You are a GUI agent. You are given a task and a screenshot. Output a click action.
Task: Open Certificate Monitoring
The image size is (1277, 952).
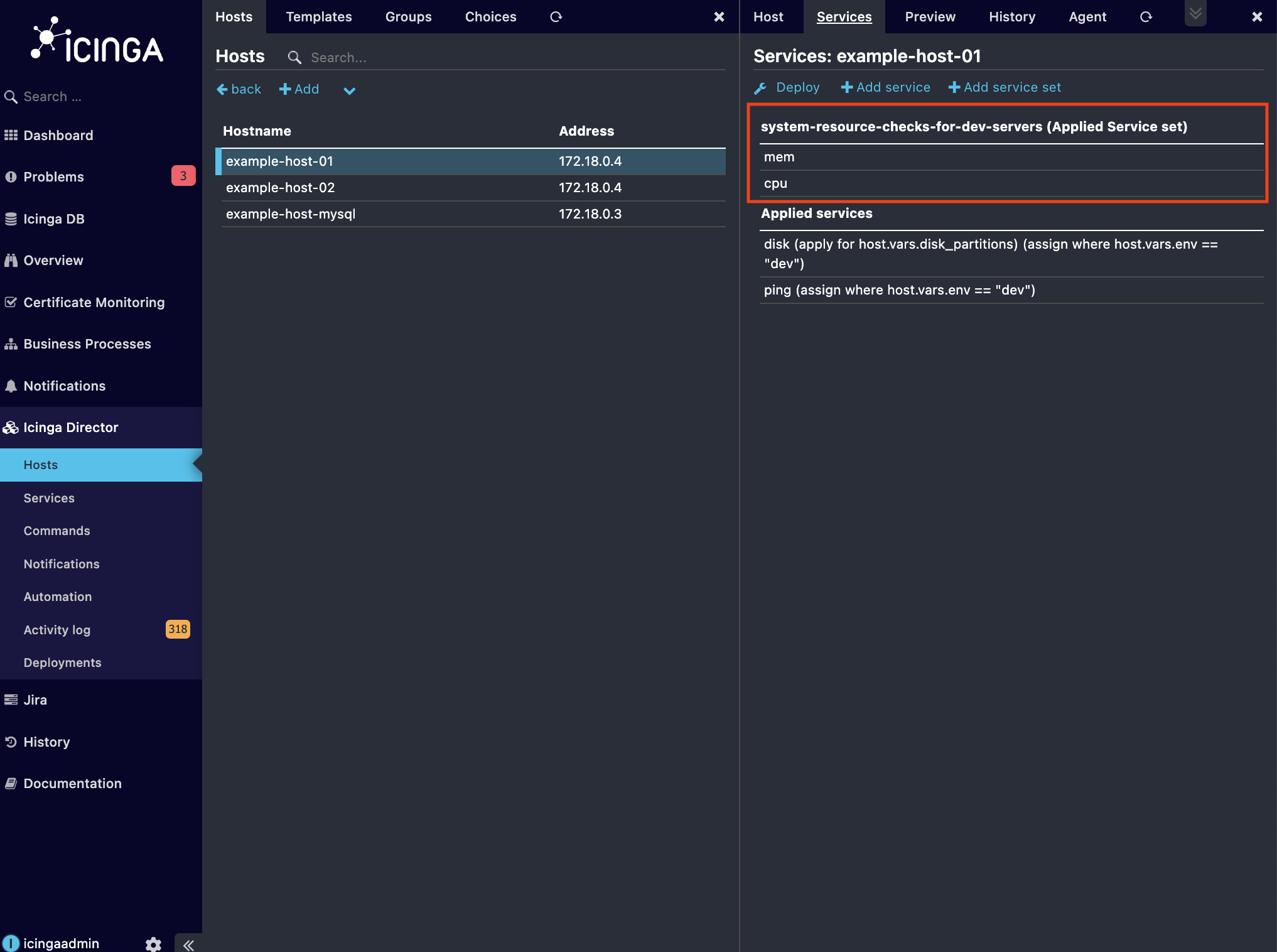94,302
